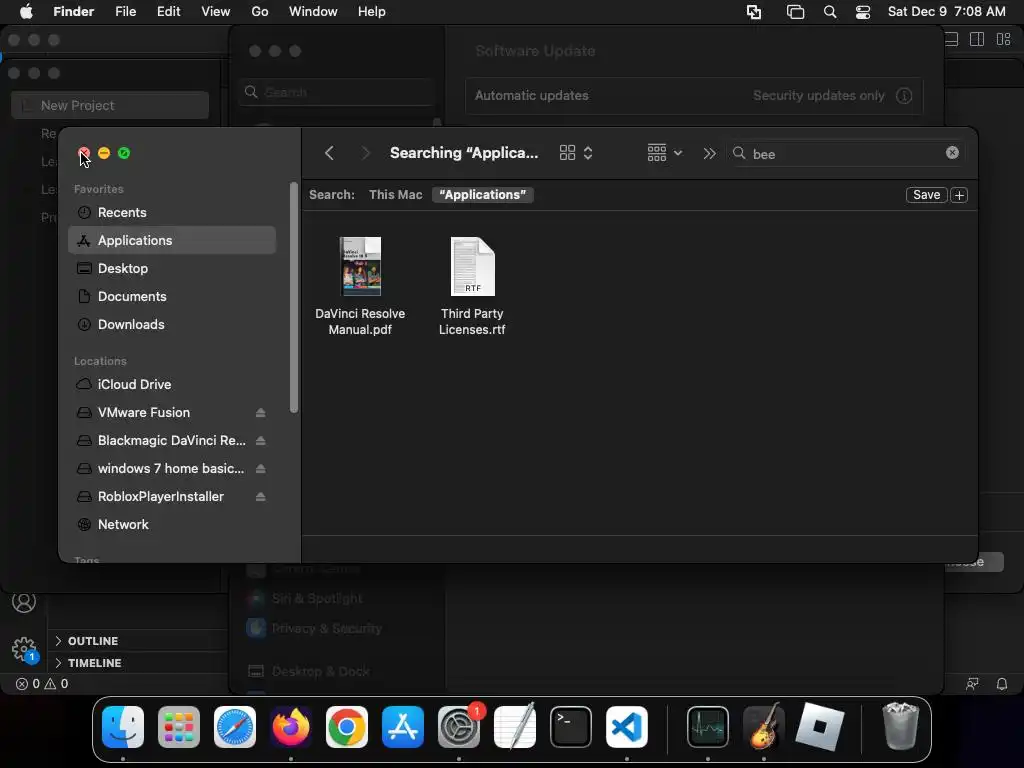Select DaVinci Resolve Manual.pdf thumbnail

tap(360, 266)
